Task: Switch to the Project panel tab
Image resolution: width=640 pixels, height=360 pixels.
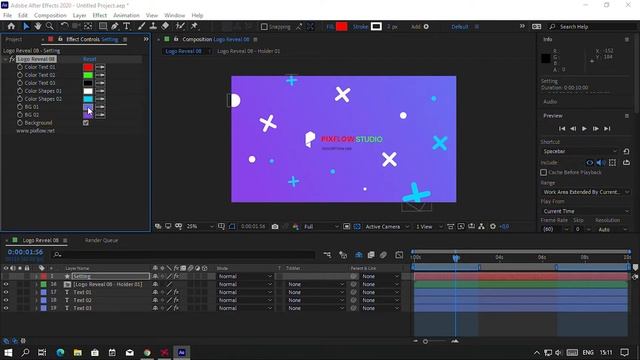Action: pos(13,40)
